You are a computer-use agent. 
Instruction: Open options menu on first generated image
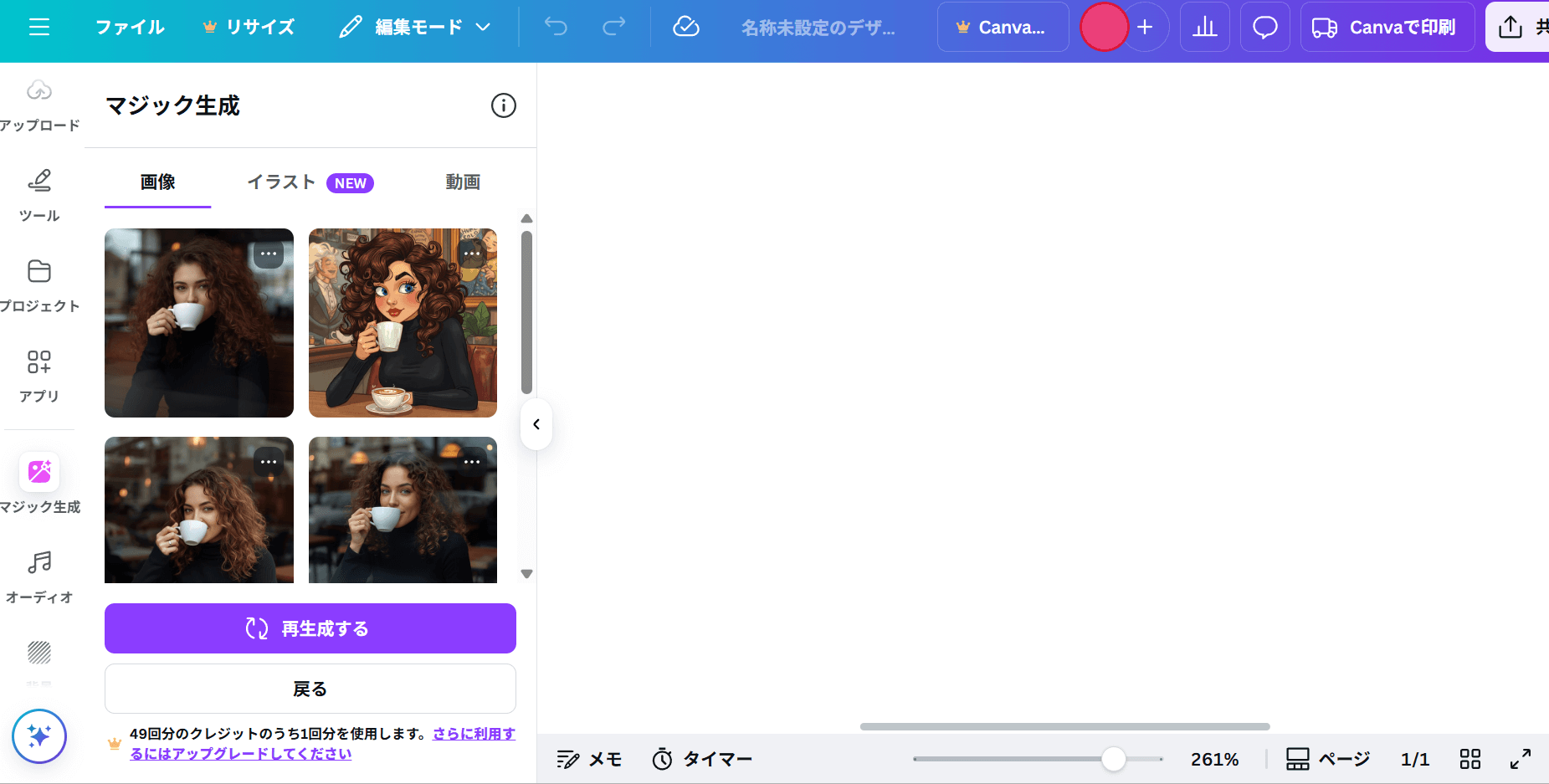(269, 252)
